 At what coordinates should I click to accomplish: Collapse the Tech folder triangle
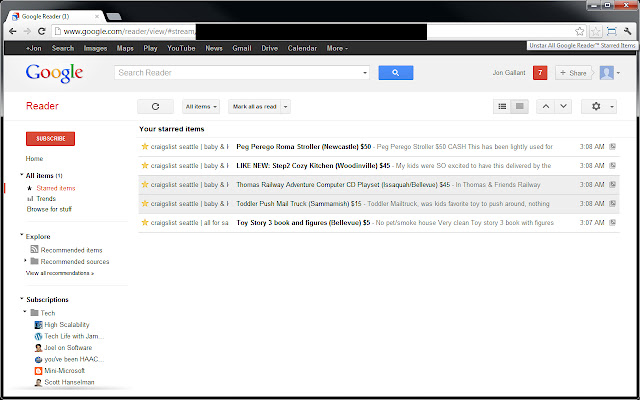(25, 312)
